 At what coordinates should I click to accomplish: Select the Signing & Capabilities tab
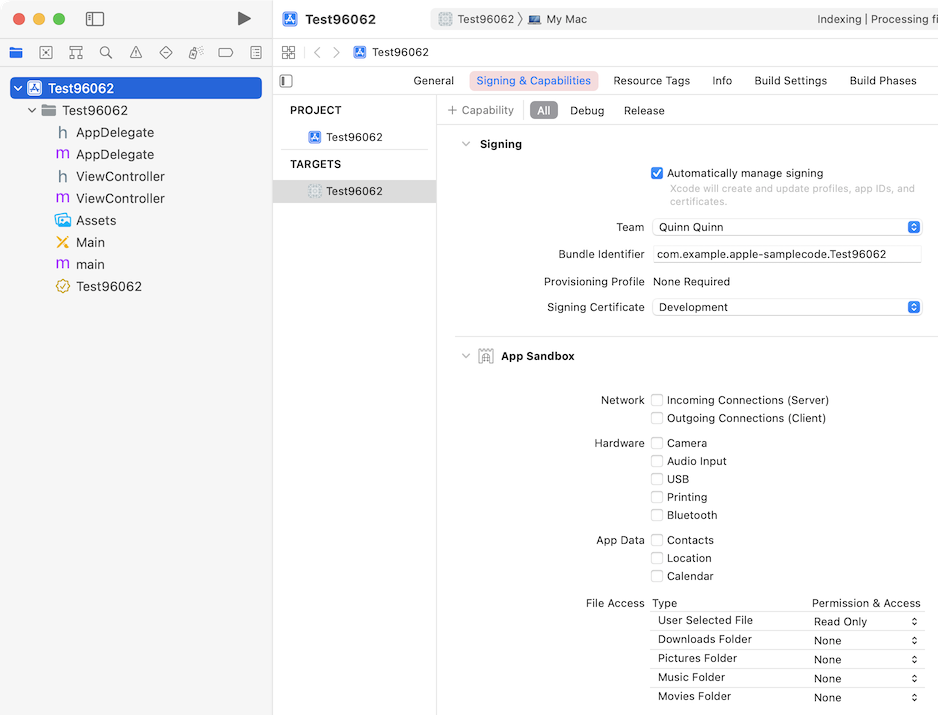tap(534, 81)
